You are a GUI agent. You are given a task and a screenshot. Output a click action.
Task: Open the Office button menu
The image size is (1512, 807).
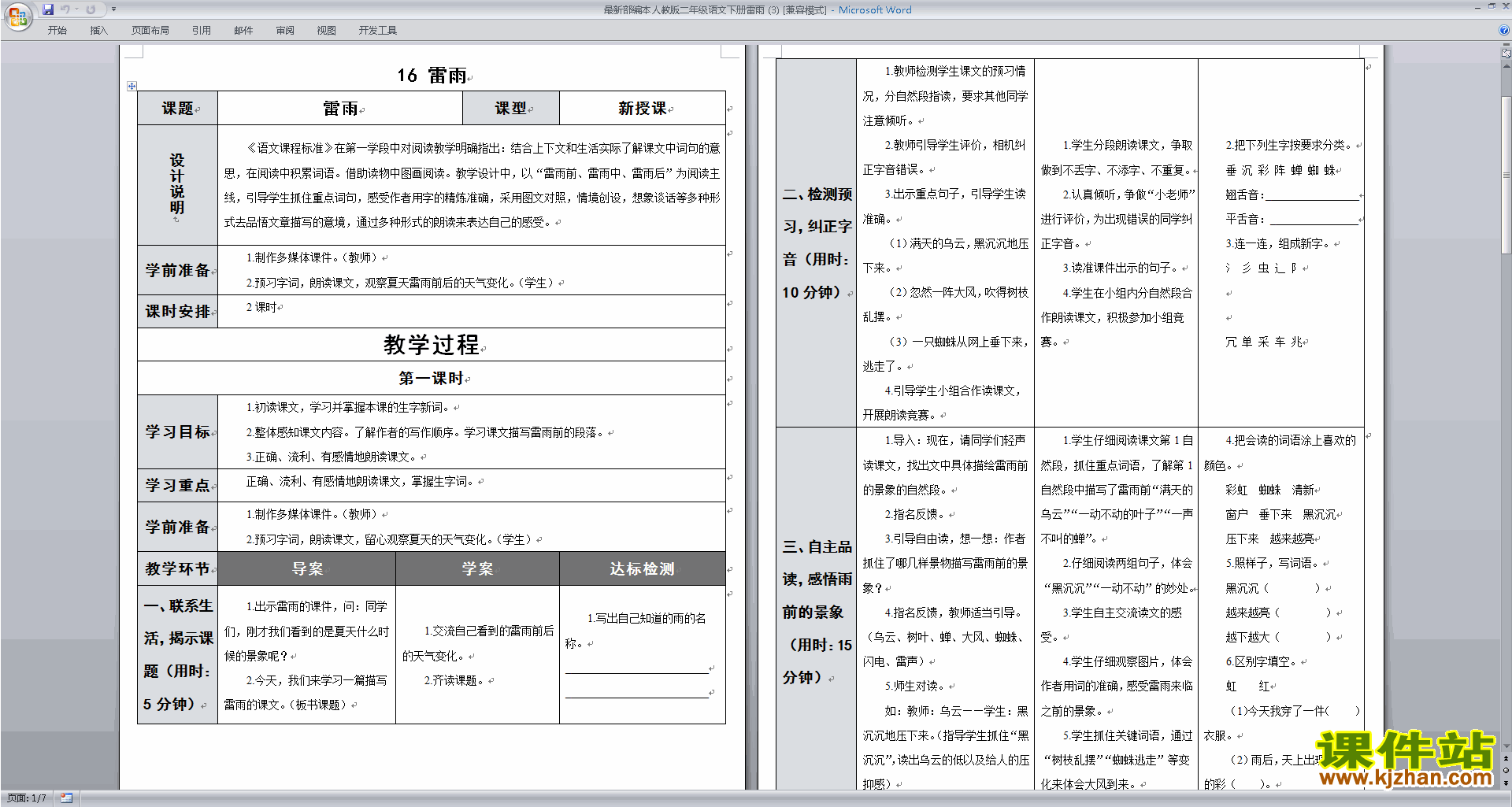tap(17, 16)
